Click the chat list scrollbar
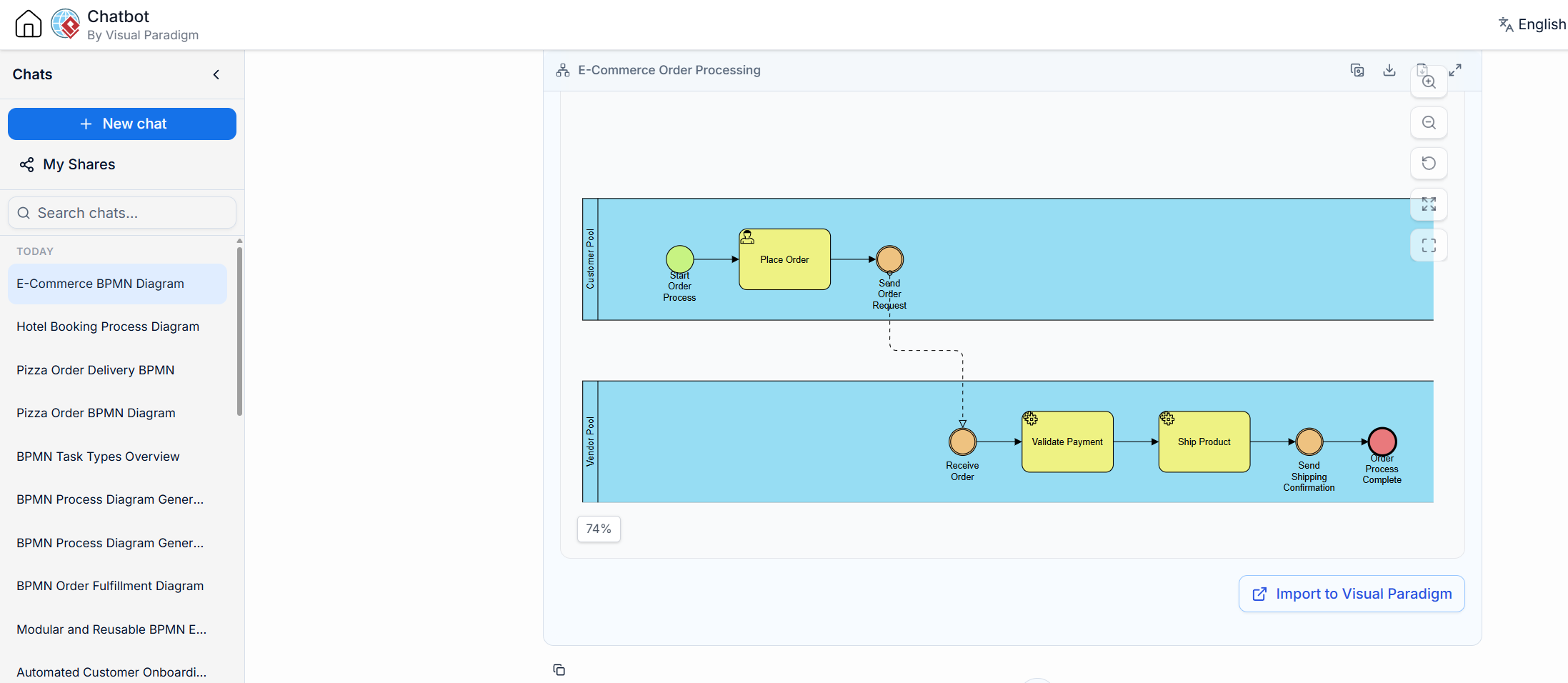Image resolution: width=1568 pixels, height=683 pixels. (239, 331)
